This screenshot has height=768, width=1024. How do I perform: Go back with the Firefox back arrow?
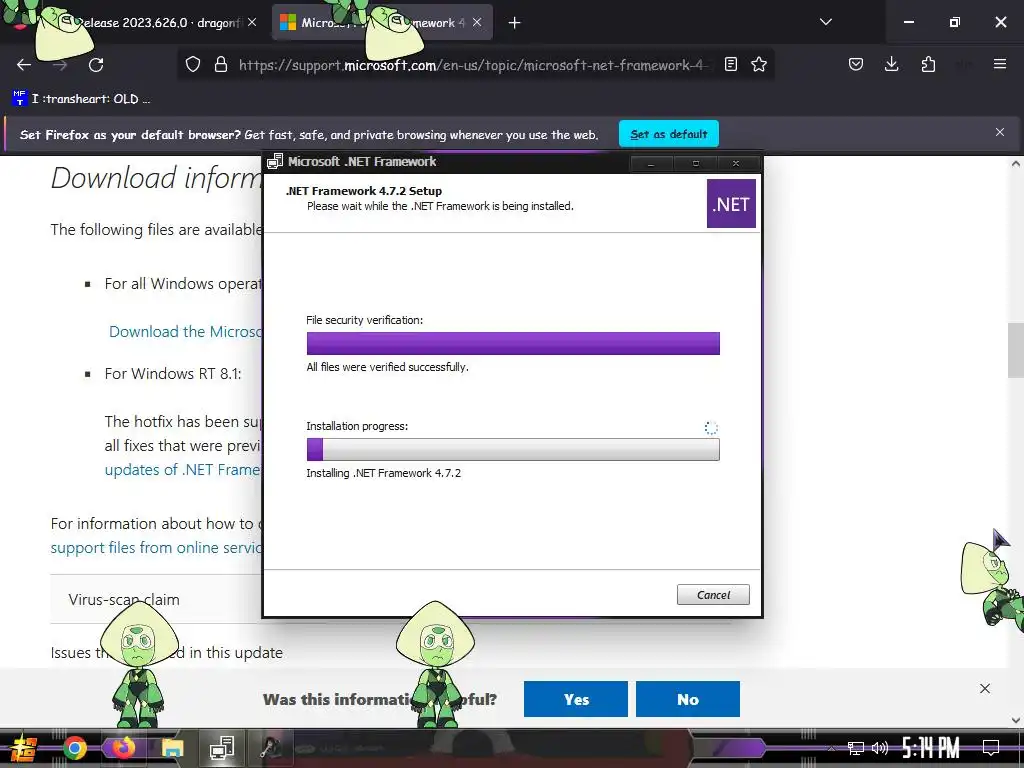pyautogui.click(x=24, y=65)
